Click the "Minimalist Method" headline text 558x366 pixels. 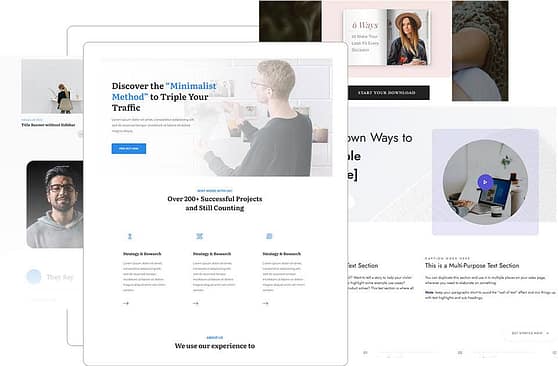[x=164, y=91]
